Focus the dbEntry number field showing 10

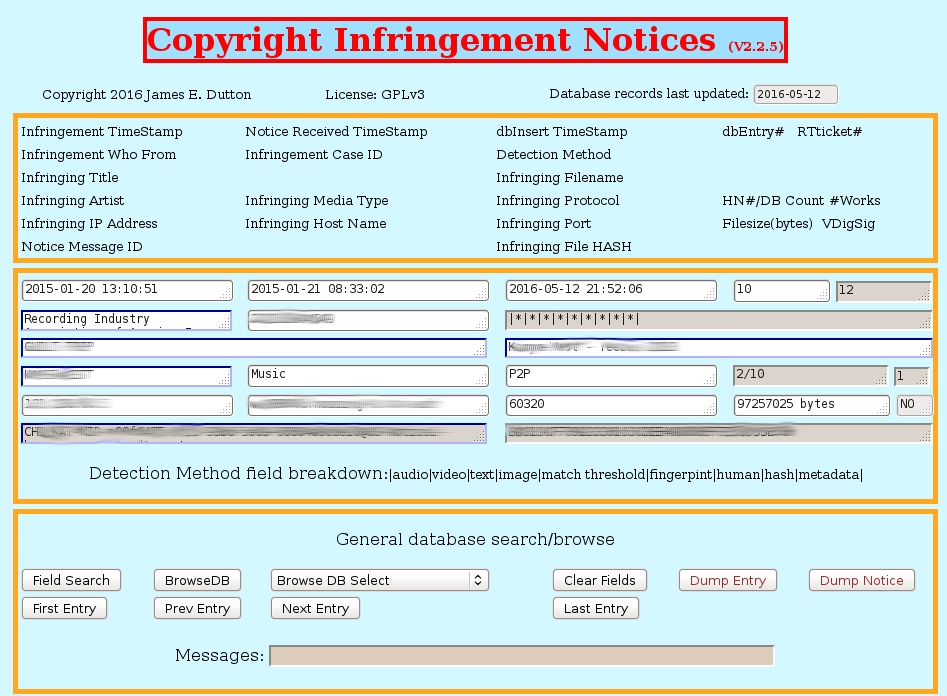781,290
